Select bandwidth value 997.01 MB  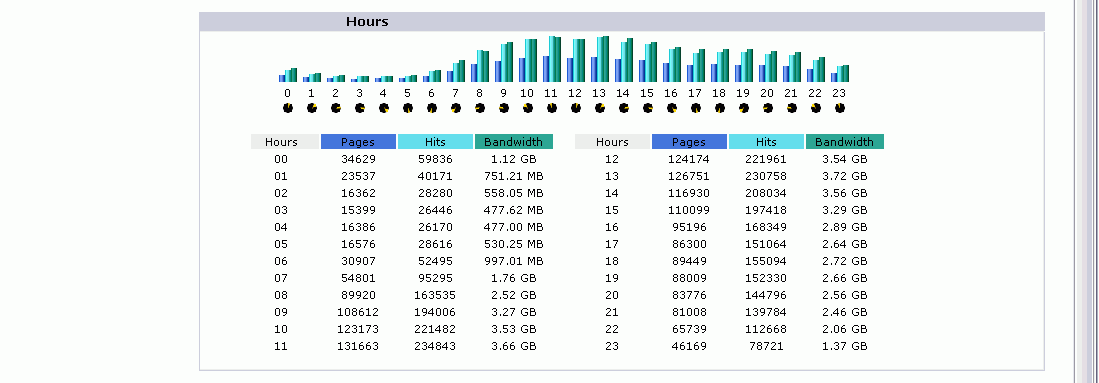pos(514,261)
